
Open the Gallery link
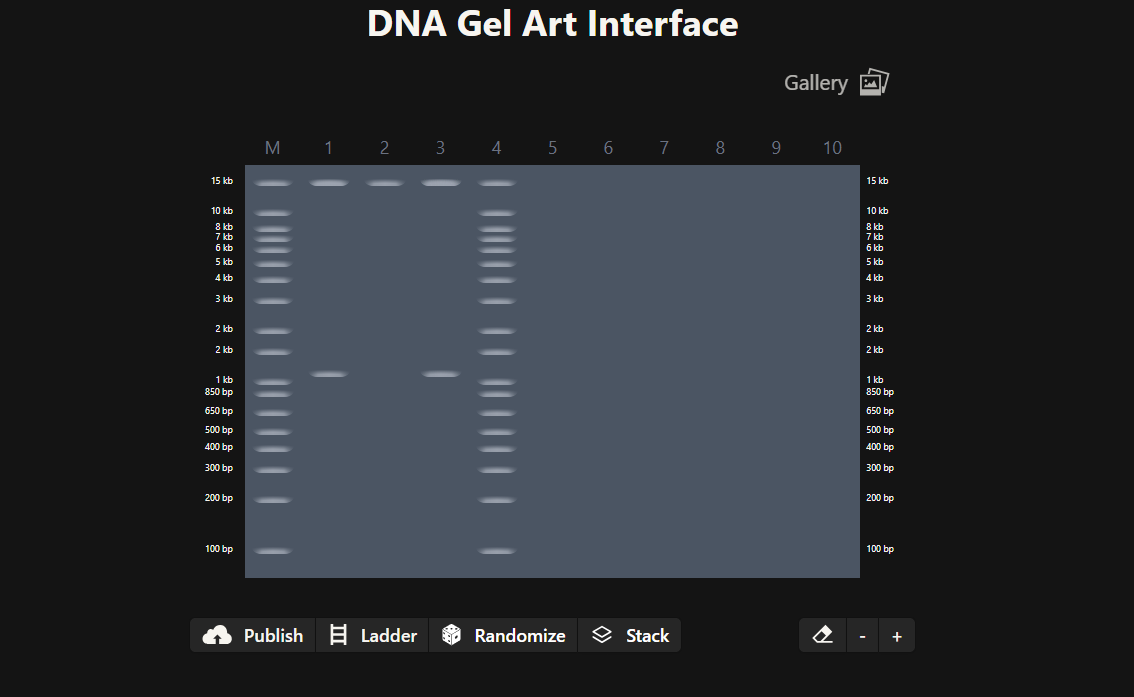pyautogui.click(x=815, y=83)
